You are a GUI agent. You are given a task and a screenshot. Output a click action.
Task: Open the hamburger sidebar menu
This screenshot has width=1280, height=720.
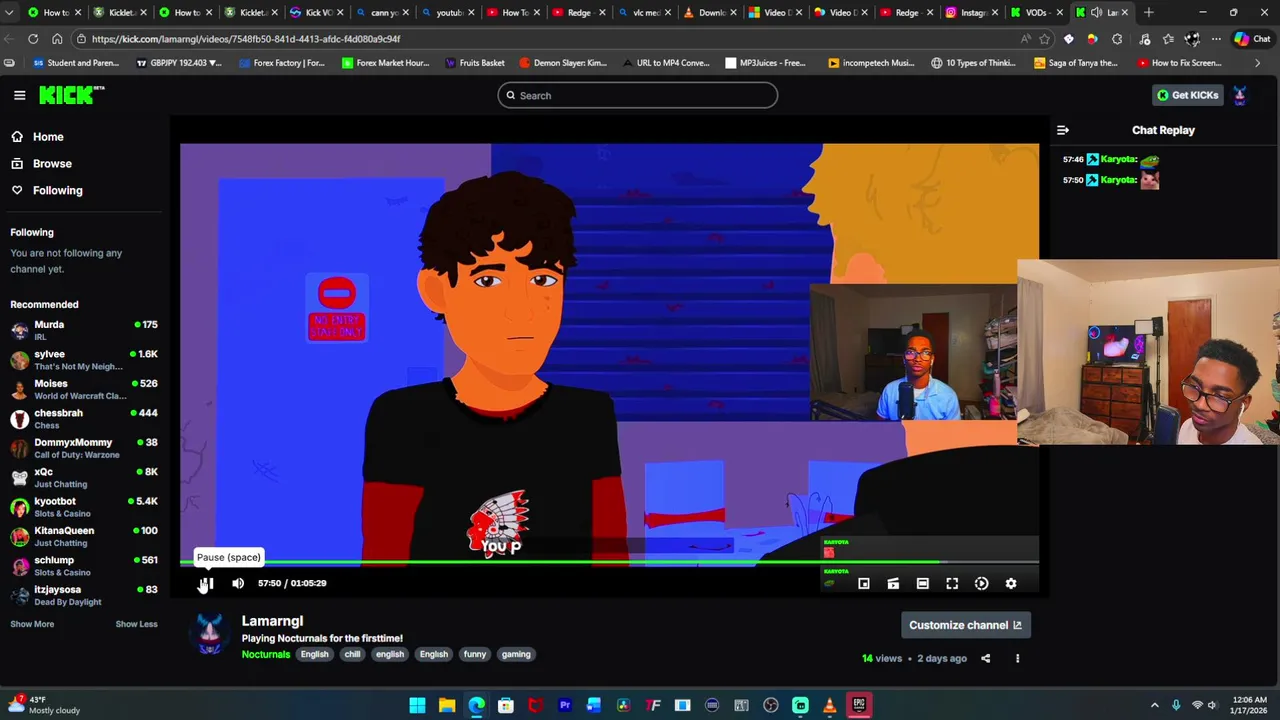(x=19, y=95)
